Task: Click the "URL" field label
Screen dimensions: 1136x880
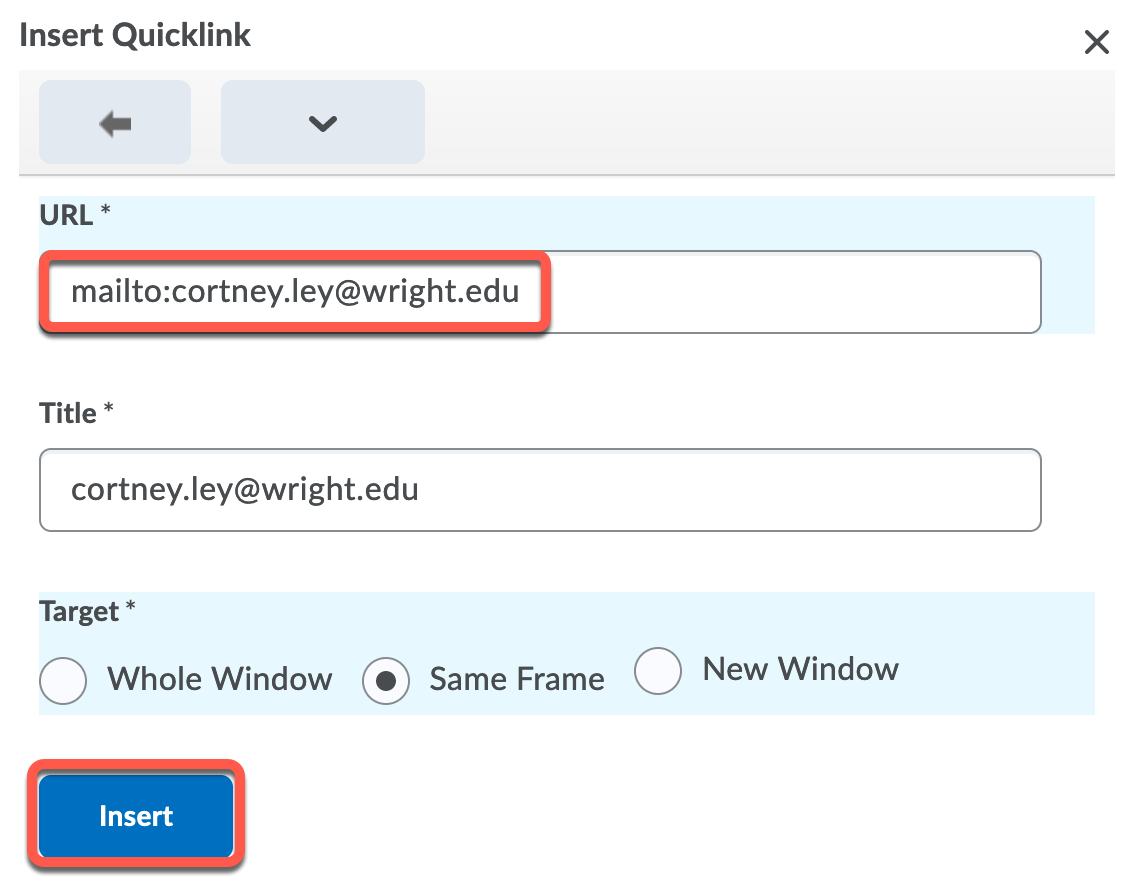Action: coord(66,215)
